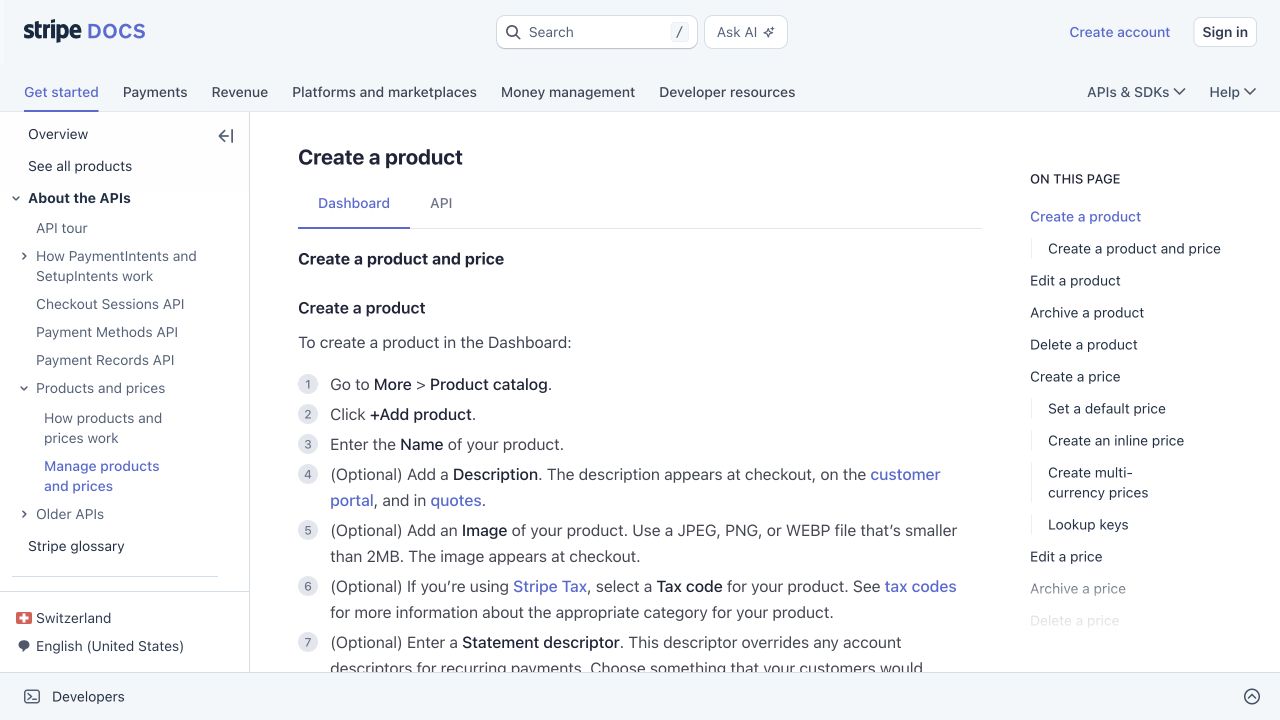1280x720 pixels.
Task: Open the Revenue navigation tab
Action: [240, 92]
